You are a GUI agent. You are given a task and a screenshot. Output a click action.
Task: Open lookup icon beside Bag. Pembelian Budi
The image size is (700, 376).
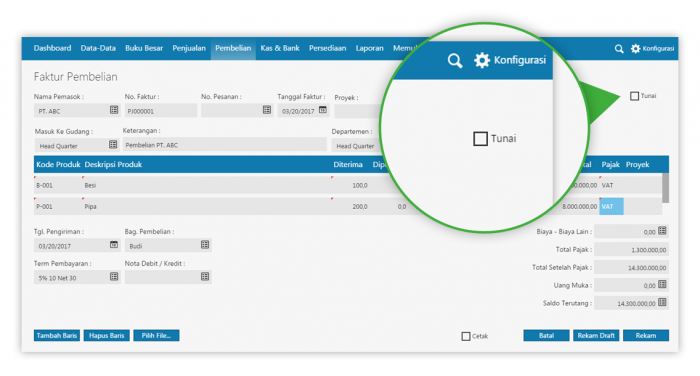[205, 245]
